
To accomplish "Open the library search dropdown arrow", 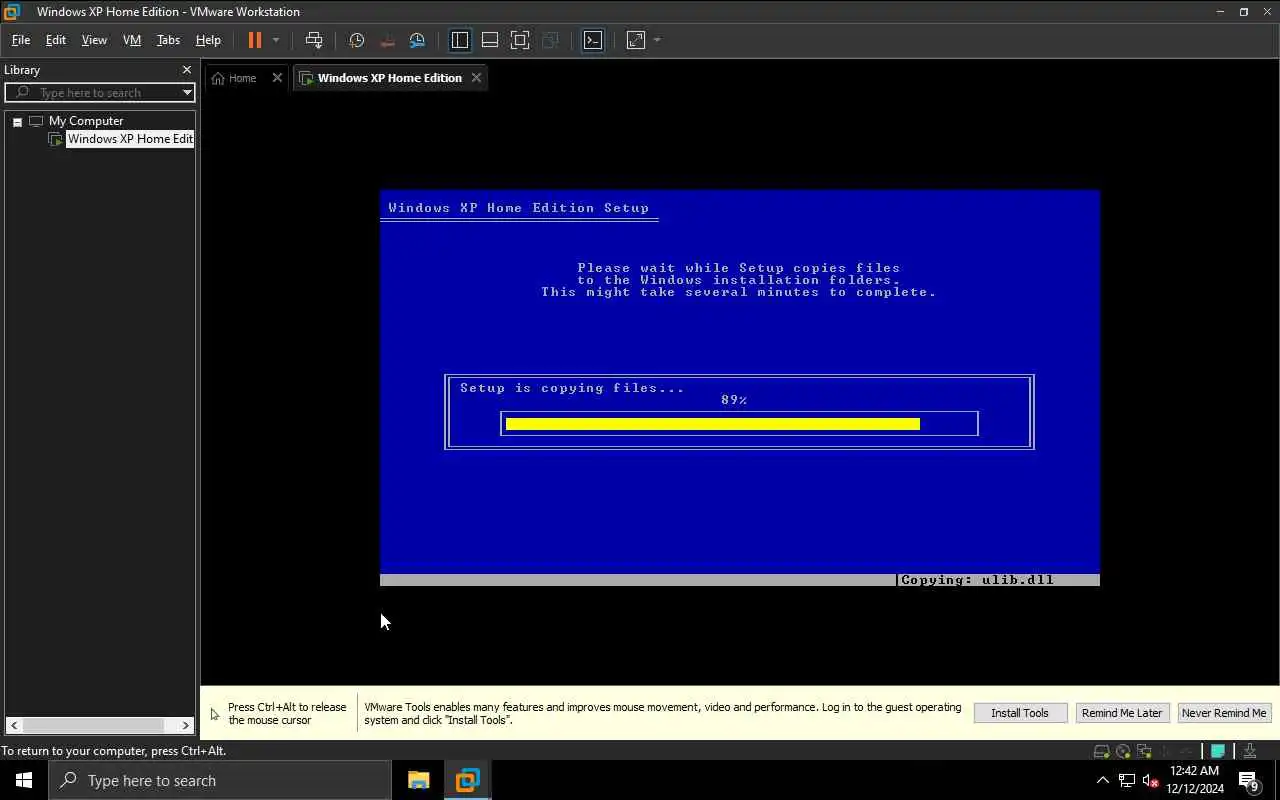I will (x=187, y=92).
